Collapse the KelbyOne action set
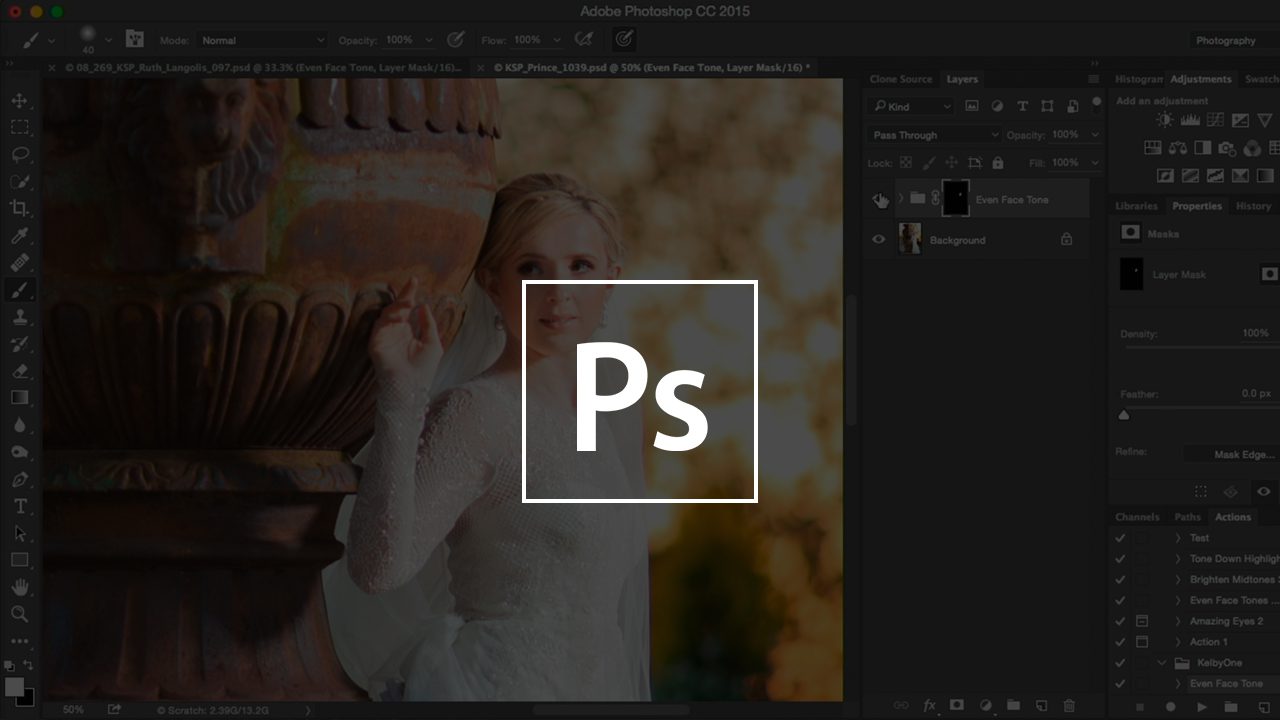This screenshot has width=1280, height=720. tap(1162, 663)
